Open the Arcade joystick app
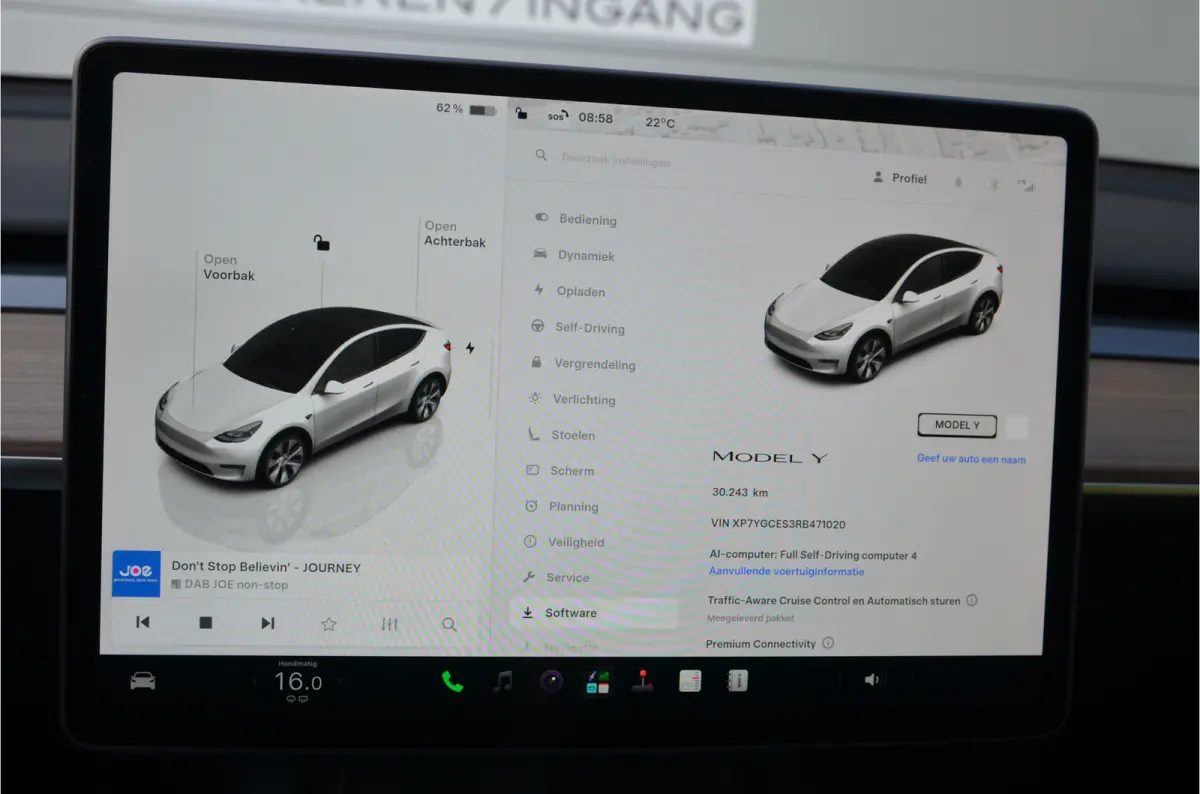1200x794 pixels. point(643,681)
